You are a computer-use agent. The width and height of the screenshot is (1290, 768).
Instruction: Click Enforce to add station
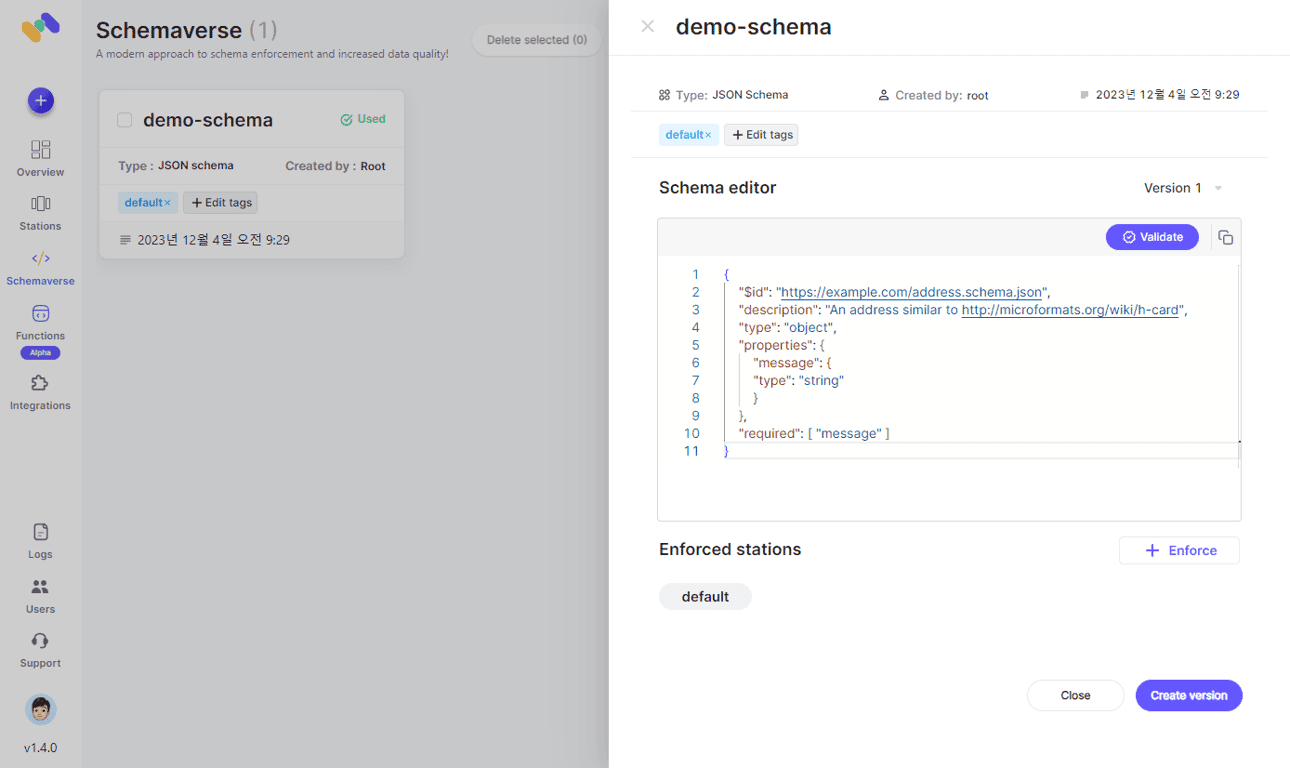pos(1179,550)
